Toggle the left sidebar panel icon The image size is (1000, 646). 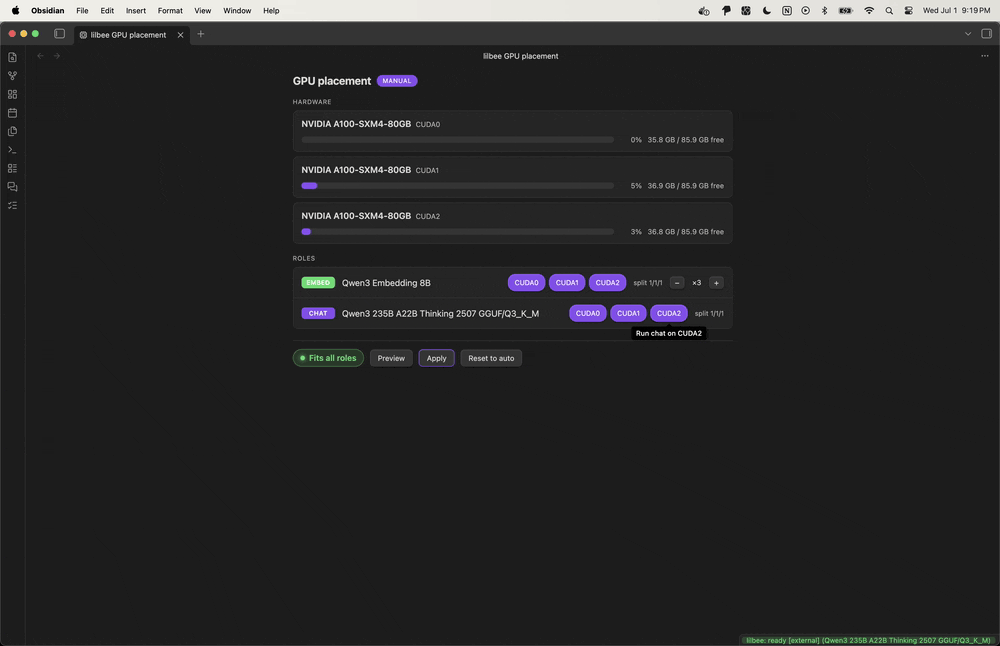pos(59,34)
